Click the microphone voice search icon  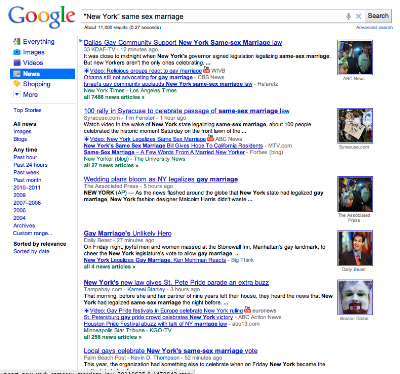point(348,16)
